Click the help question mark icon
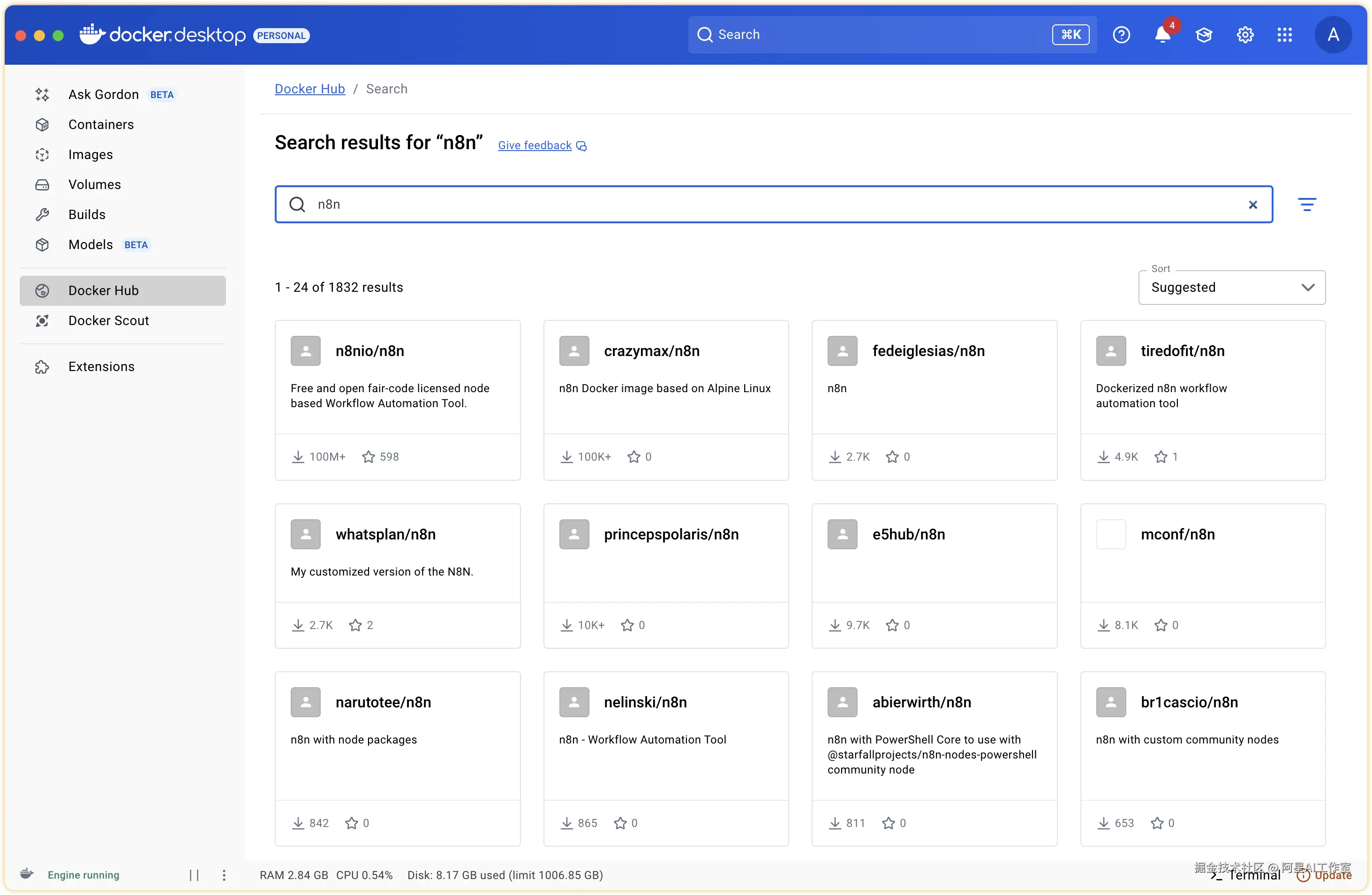 coord(1121,35)
